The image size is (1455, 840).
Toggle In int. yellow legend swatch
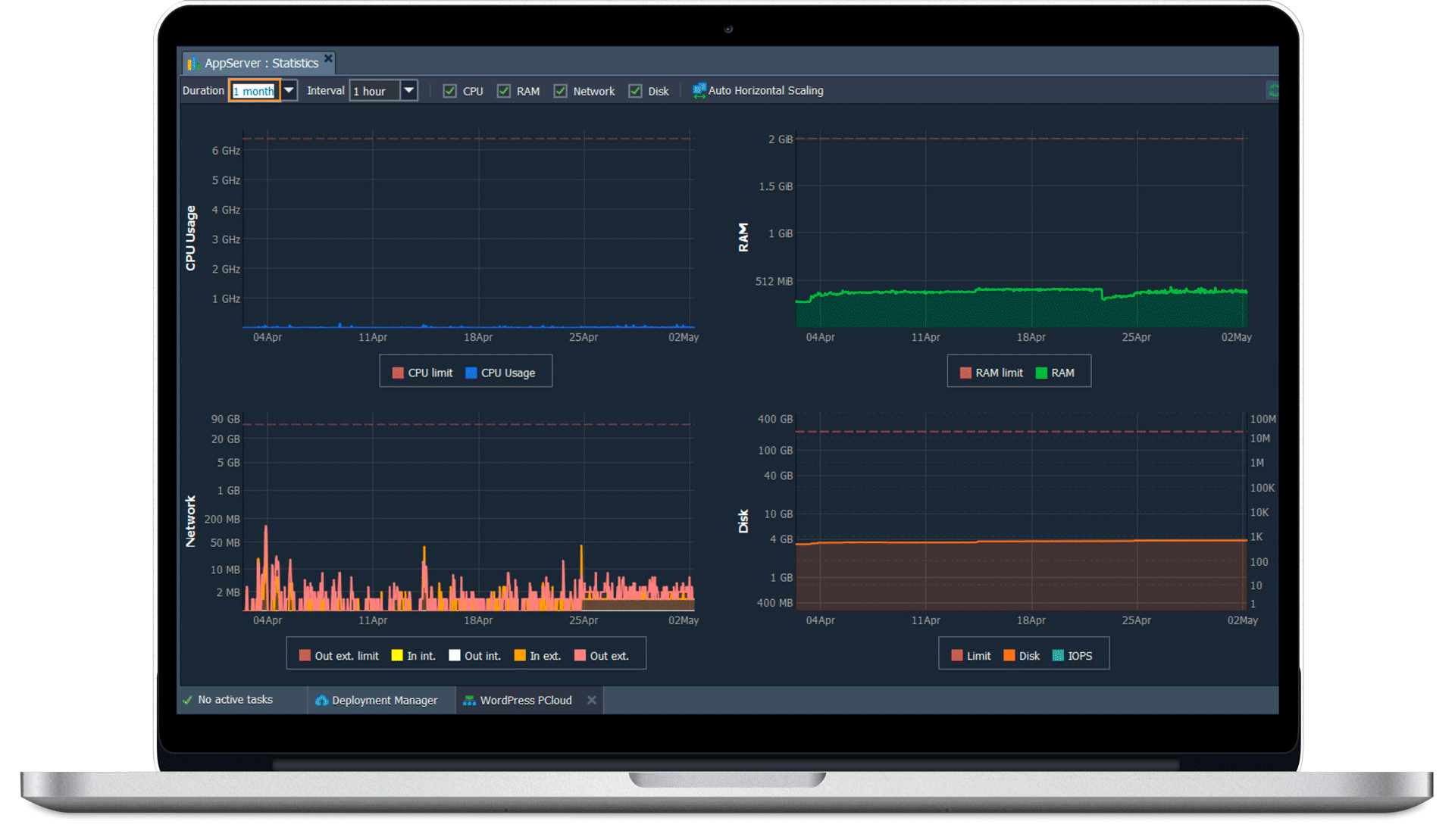click(397, 656)
